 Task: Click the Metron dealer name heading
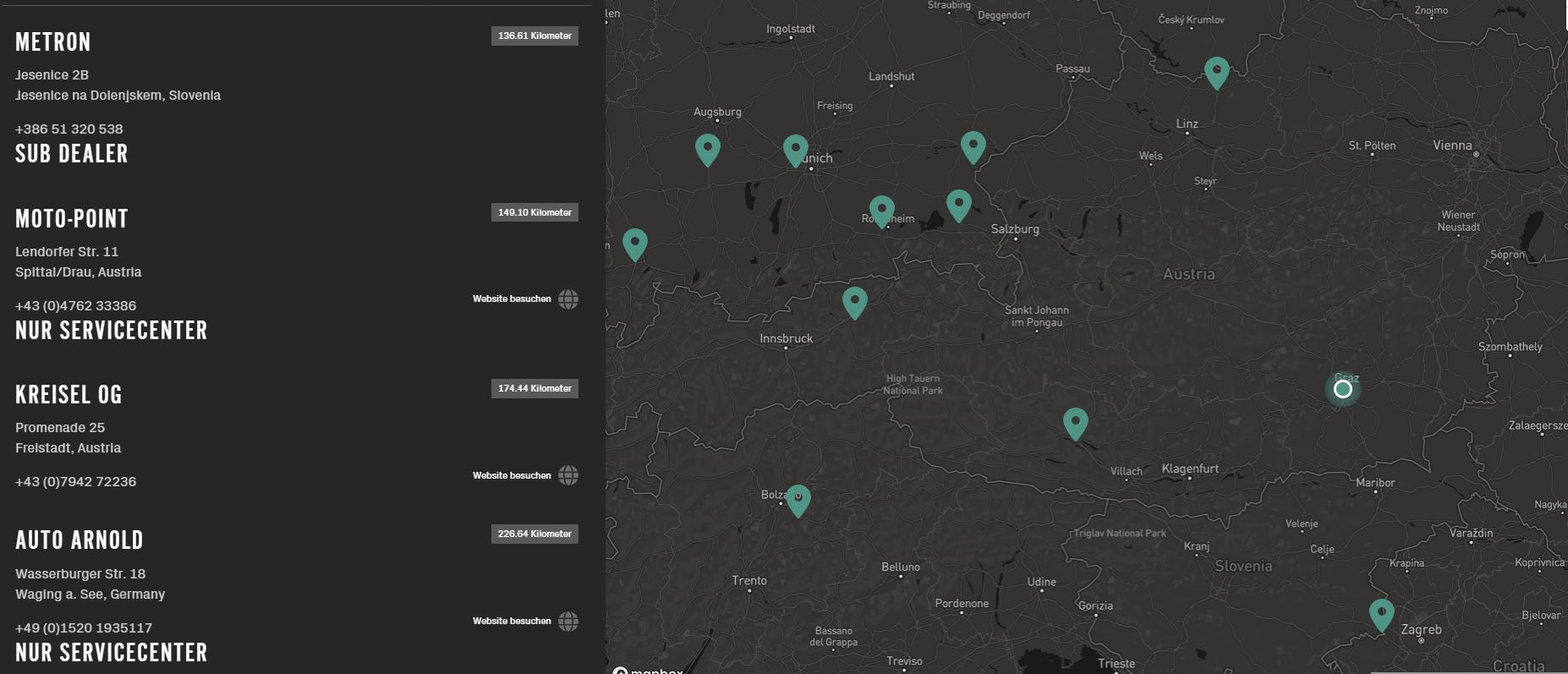pyautogui.click(x=53, y=42)
